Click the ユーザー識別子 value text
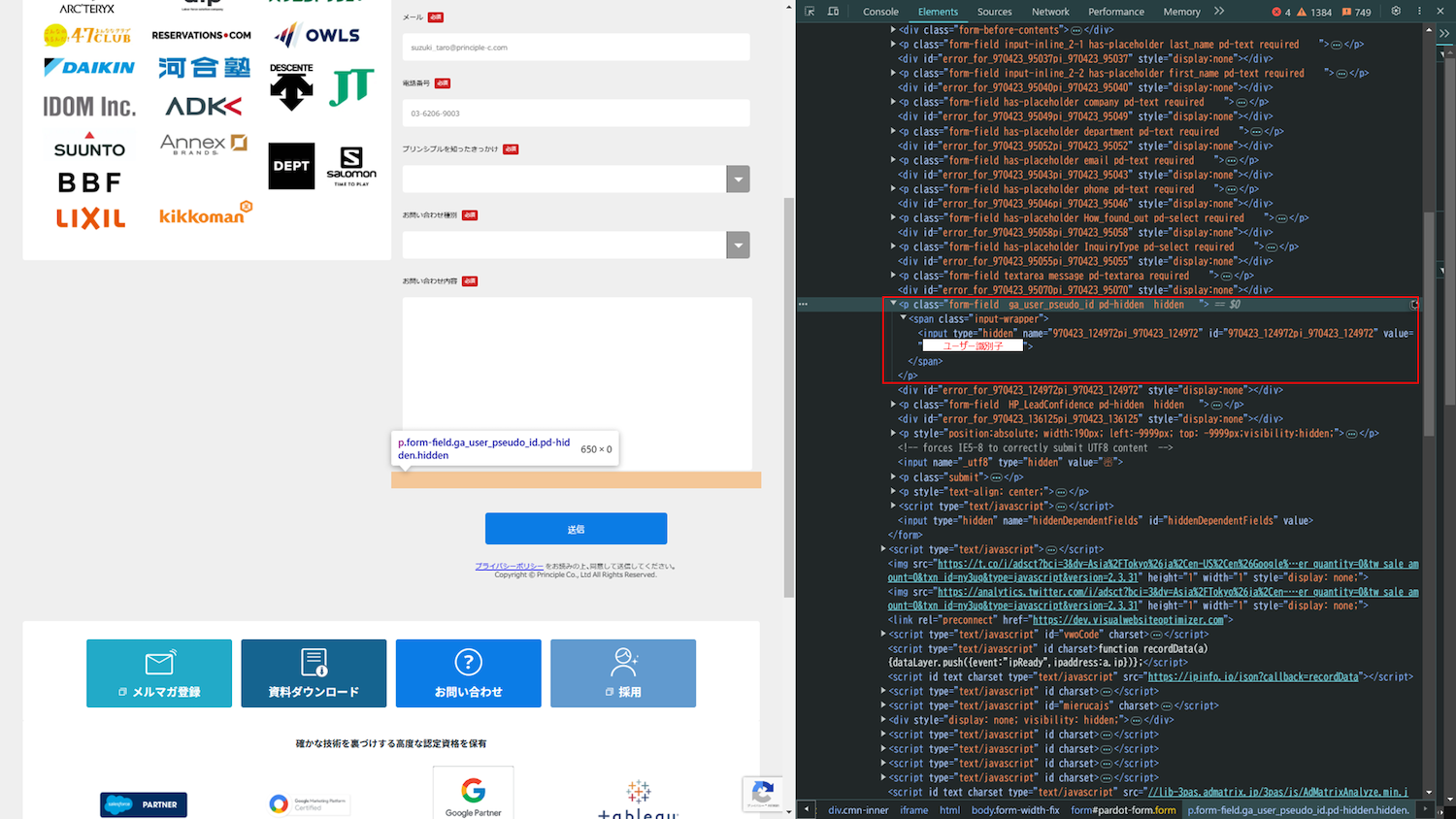Screen dimensions: 1456x819 pos(973,346)
